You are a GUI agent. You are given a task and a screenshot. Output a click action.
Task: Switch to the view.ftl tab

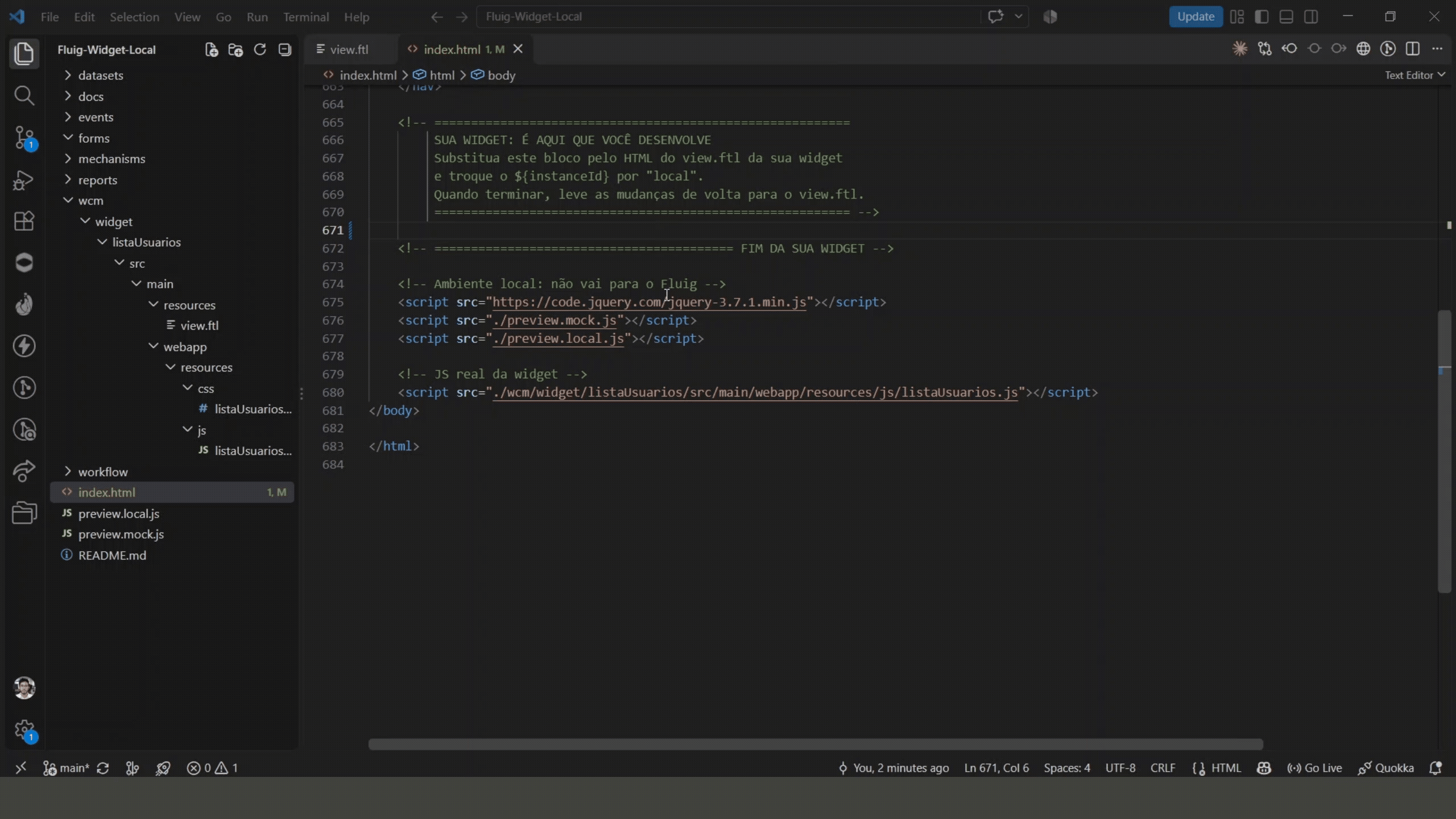pos(349,49)
